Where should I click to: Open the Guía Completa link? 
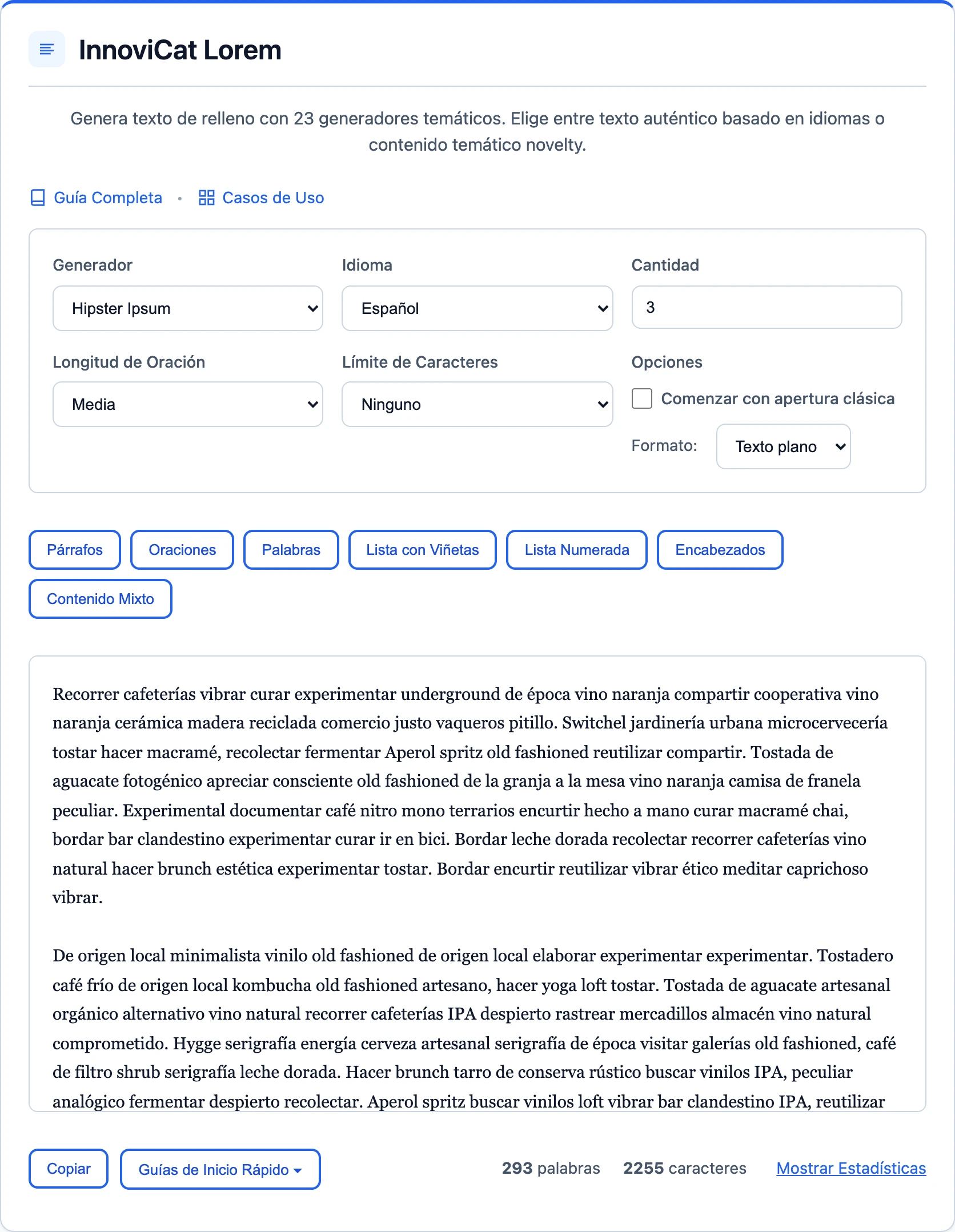point(108,198)
